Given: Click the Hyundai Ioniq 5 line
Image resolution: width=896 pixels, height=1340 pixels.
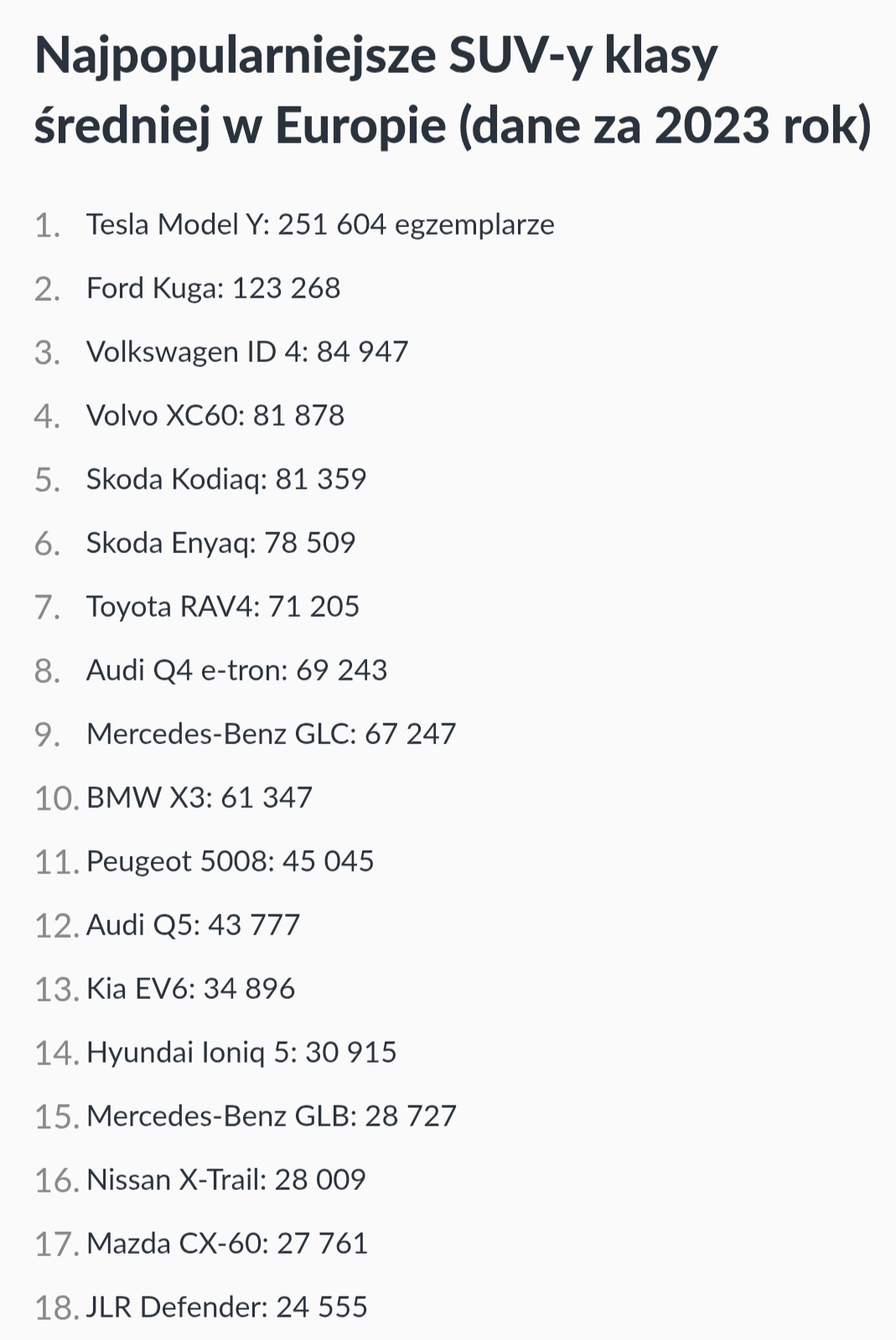Looking at the screenshot, I should (x=241, y=1053).
